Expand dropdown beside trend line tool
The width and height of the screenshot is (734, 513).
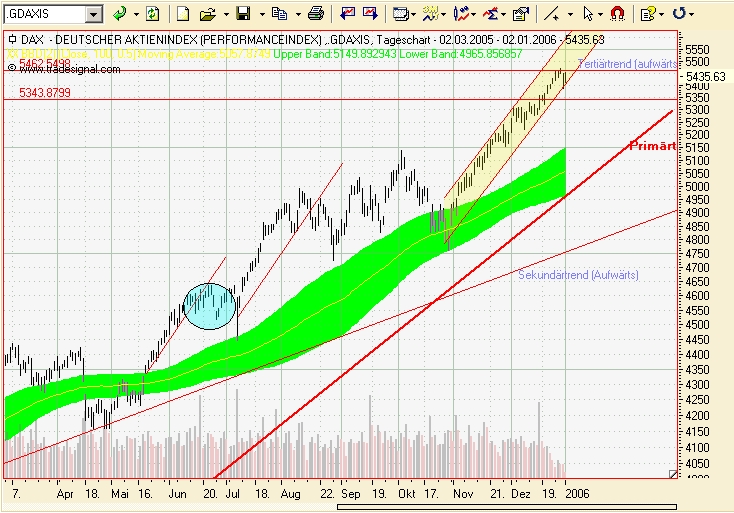(x=570, y=15)
